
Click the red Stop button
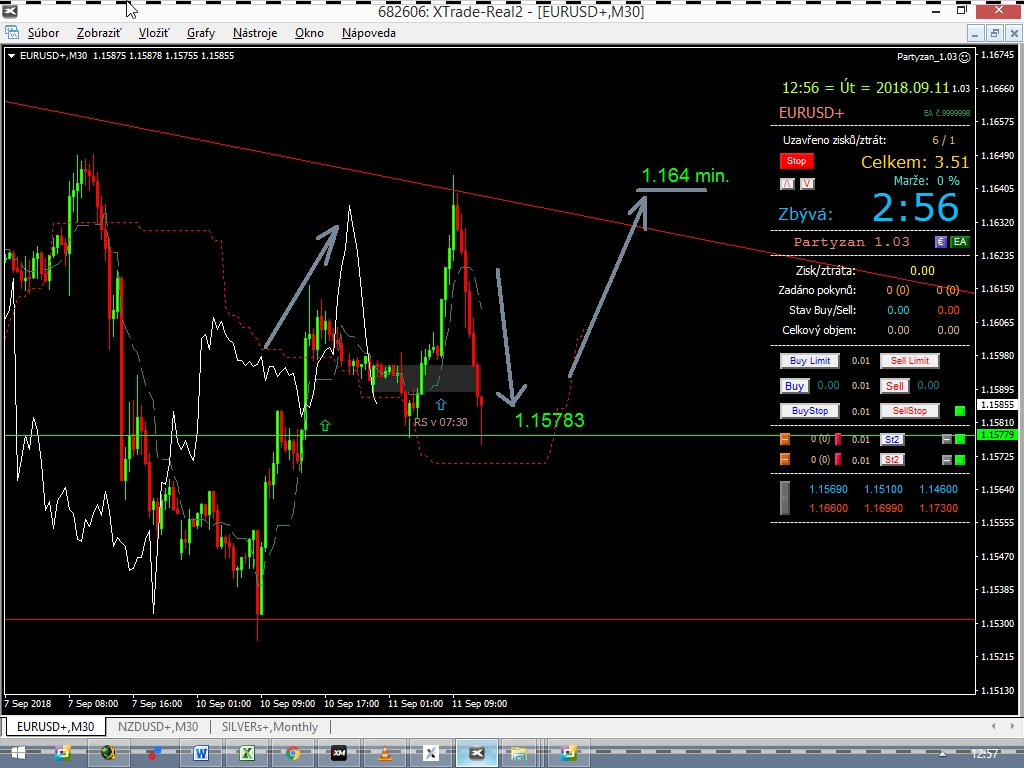796,161
